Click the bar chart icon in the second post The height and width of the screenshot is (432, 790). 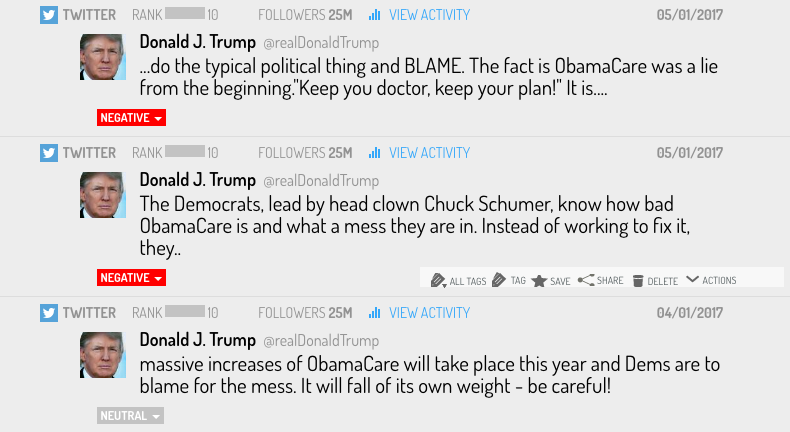point(374,153)
